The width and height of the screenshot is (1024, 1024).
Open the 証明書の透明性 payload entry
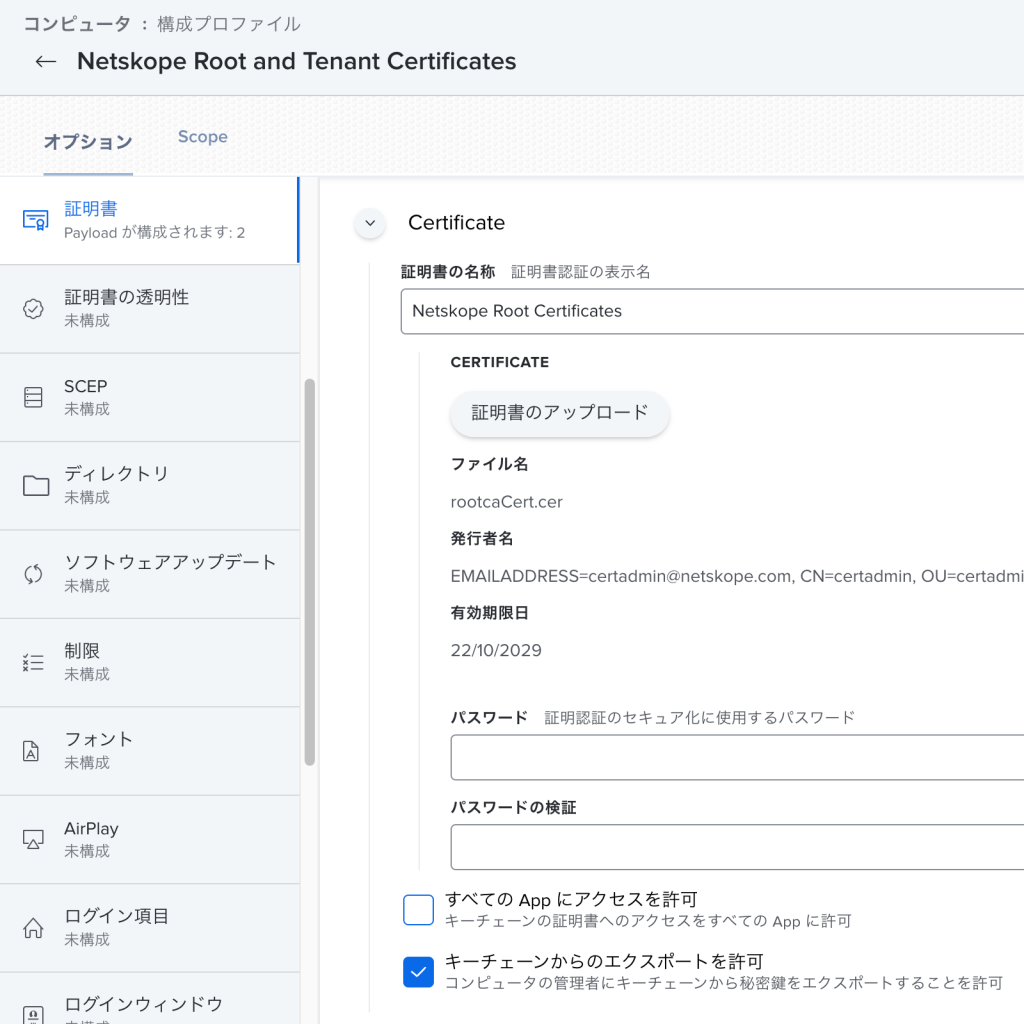pos(150,309)
